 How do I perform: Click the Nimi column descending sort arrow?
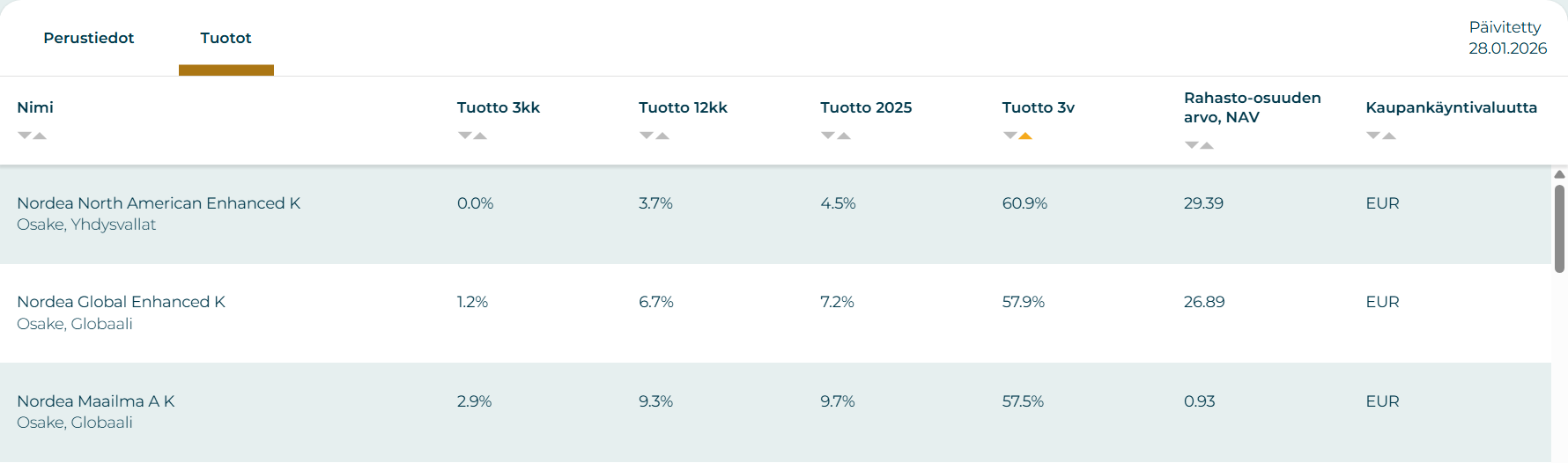25,136
